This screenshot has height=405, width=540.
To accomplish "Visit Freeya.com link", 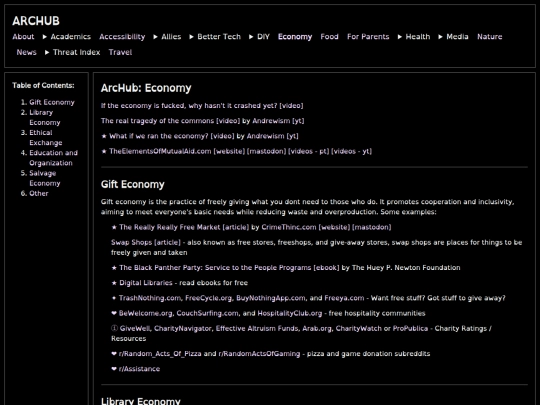I will click(344, 298).
